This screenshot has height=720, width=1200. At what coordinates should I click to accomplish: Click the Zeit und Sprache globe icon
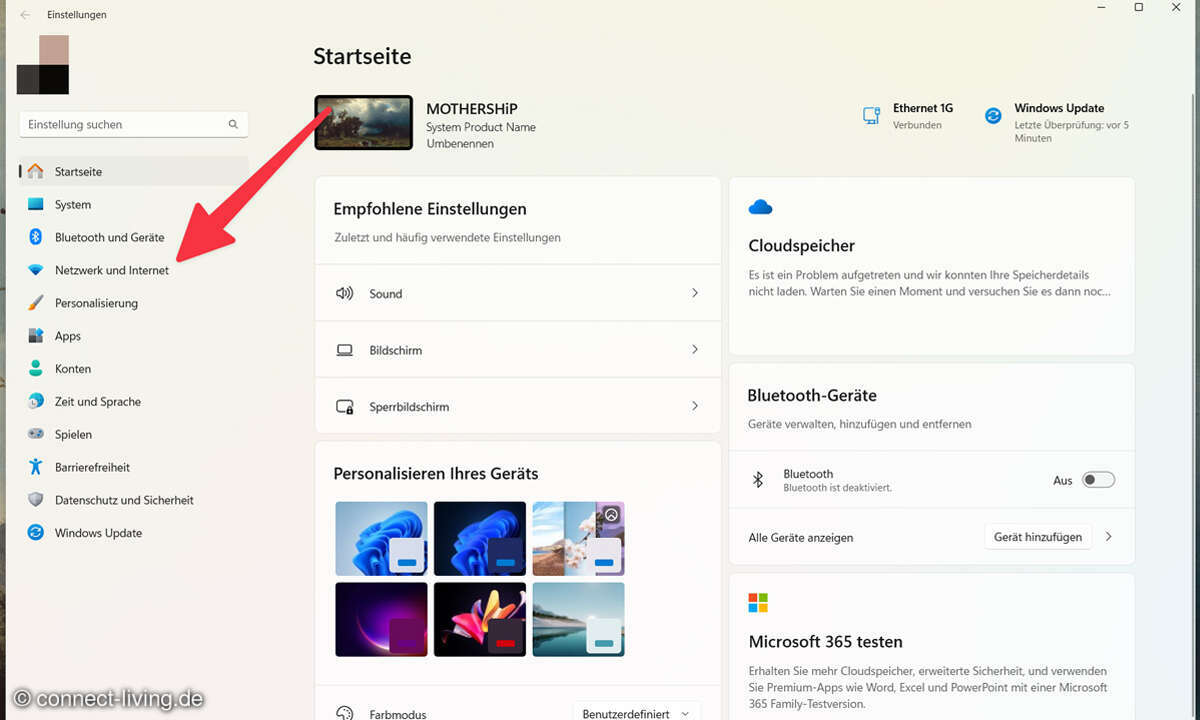(x=36, y=401)
